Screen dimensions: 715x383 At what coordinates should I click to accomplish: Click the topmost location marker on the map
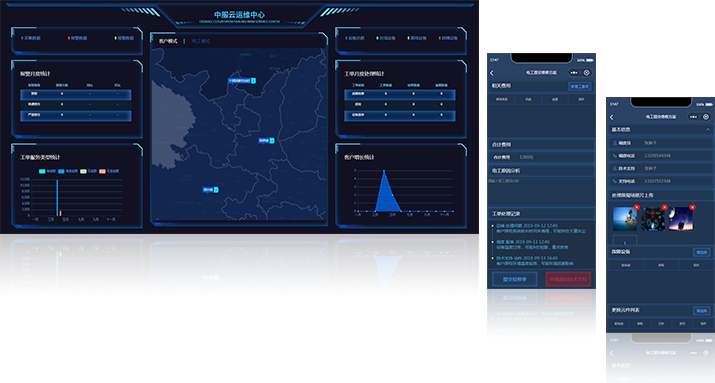pos(242,81)
